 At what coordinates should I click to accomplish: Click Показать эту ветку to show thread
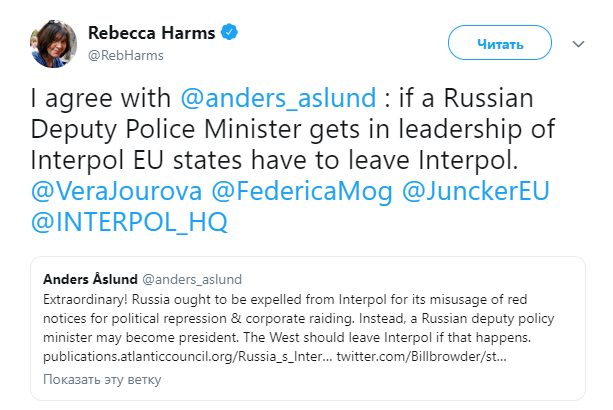(101, 379)
